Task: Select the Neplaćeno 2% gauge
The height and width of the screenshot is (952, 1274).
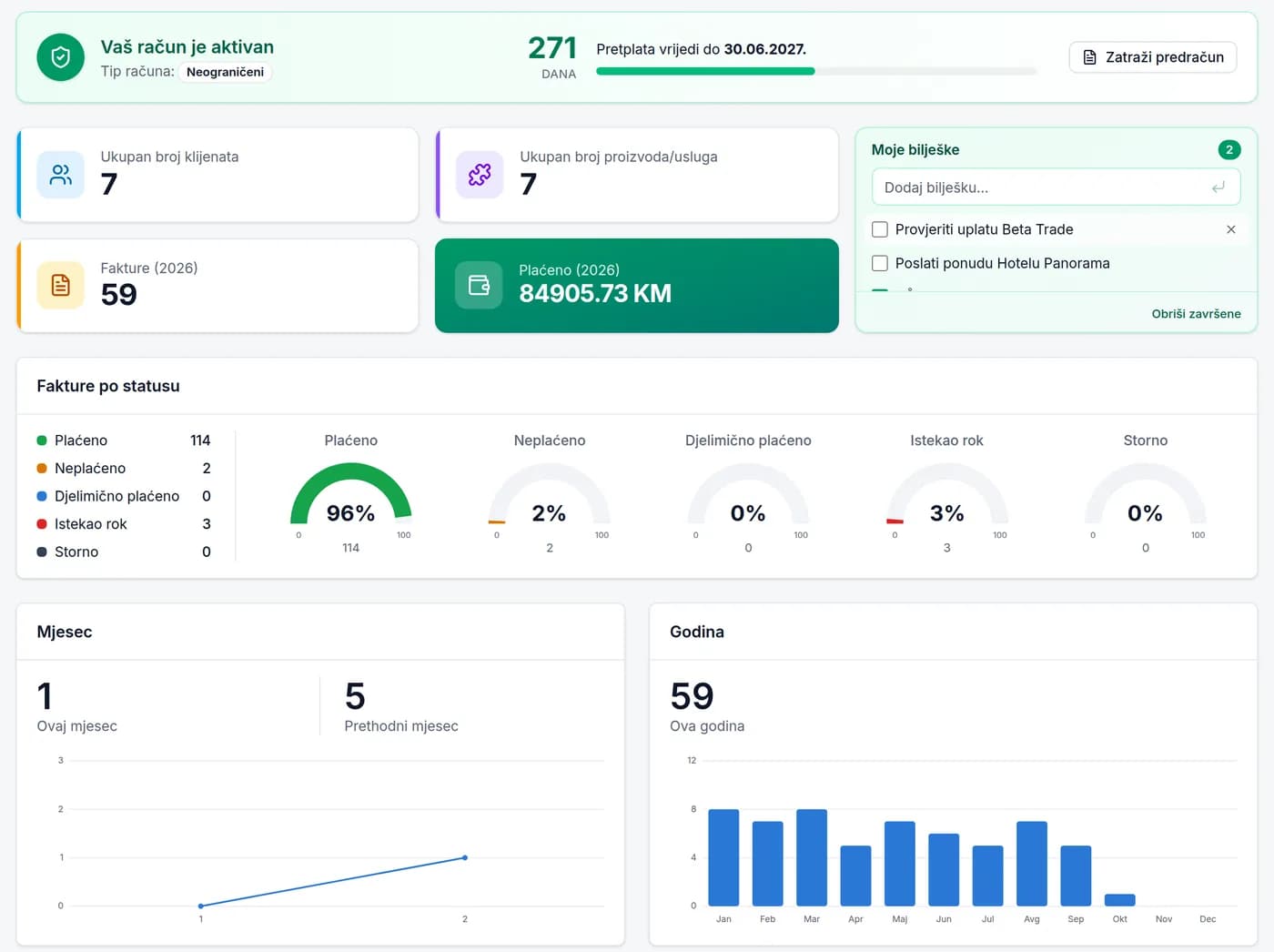Action: click(x=550, y=494)
